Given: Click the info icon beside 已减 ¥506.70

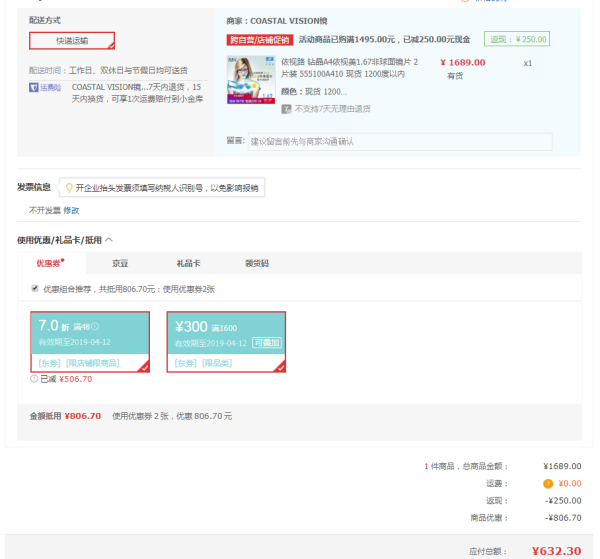Looking at the screenshot, I should coord(34,379).
